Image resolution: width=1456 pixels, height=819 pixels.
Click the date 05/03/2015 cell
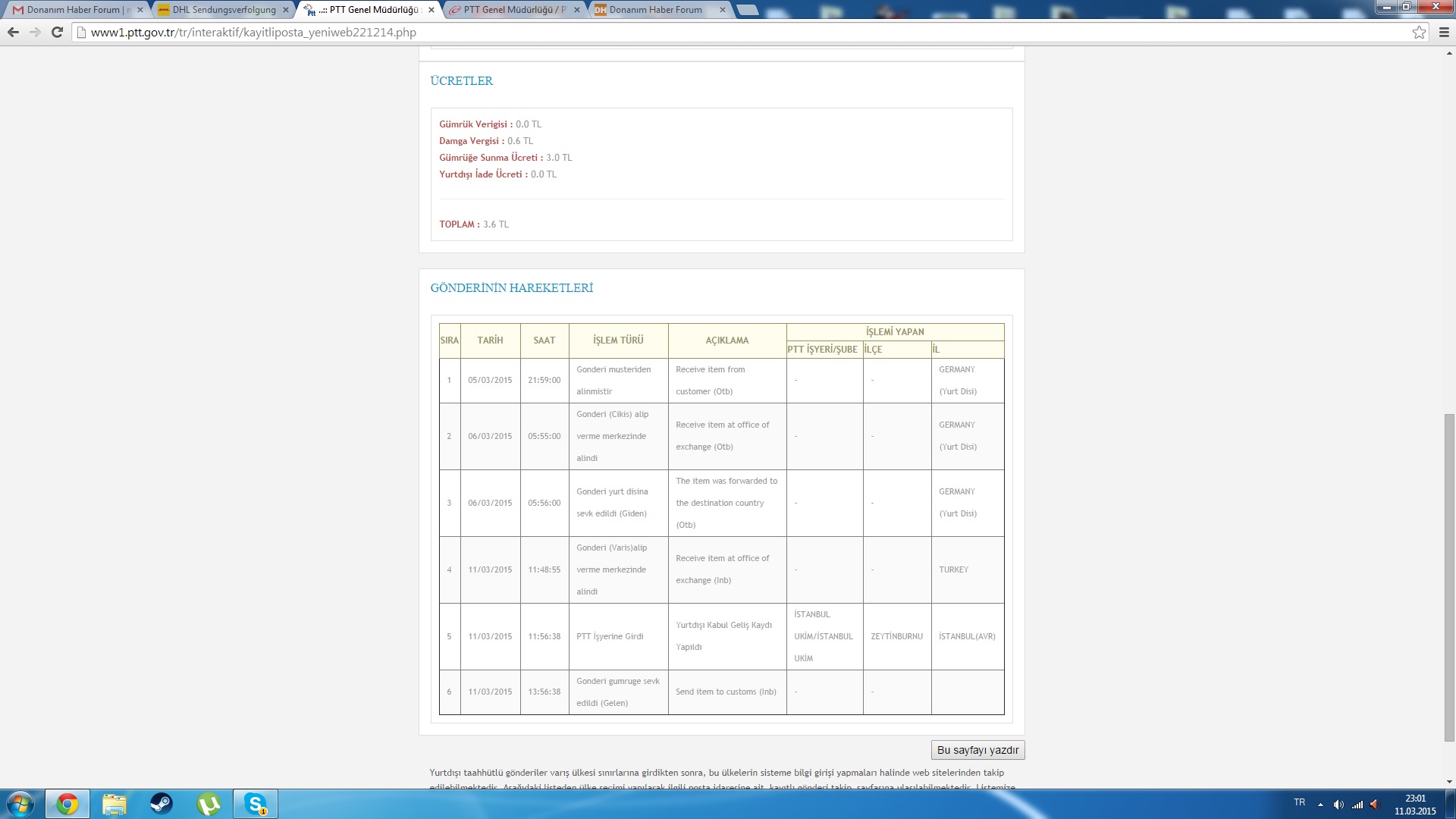[x=490, y=380]
